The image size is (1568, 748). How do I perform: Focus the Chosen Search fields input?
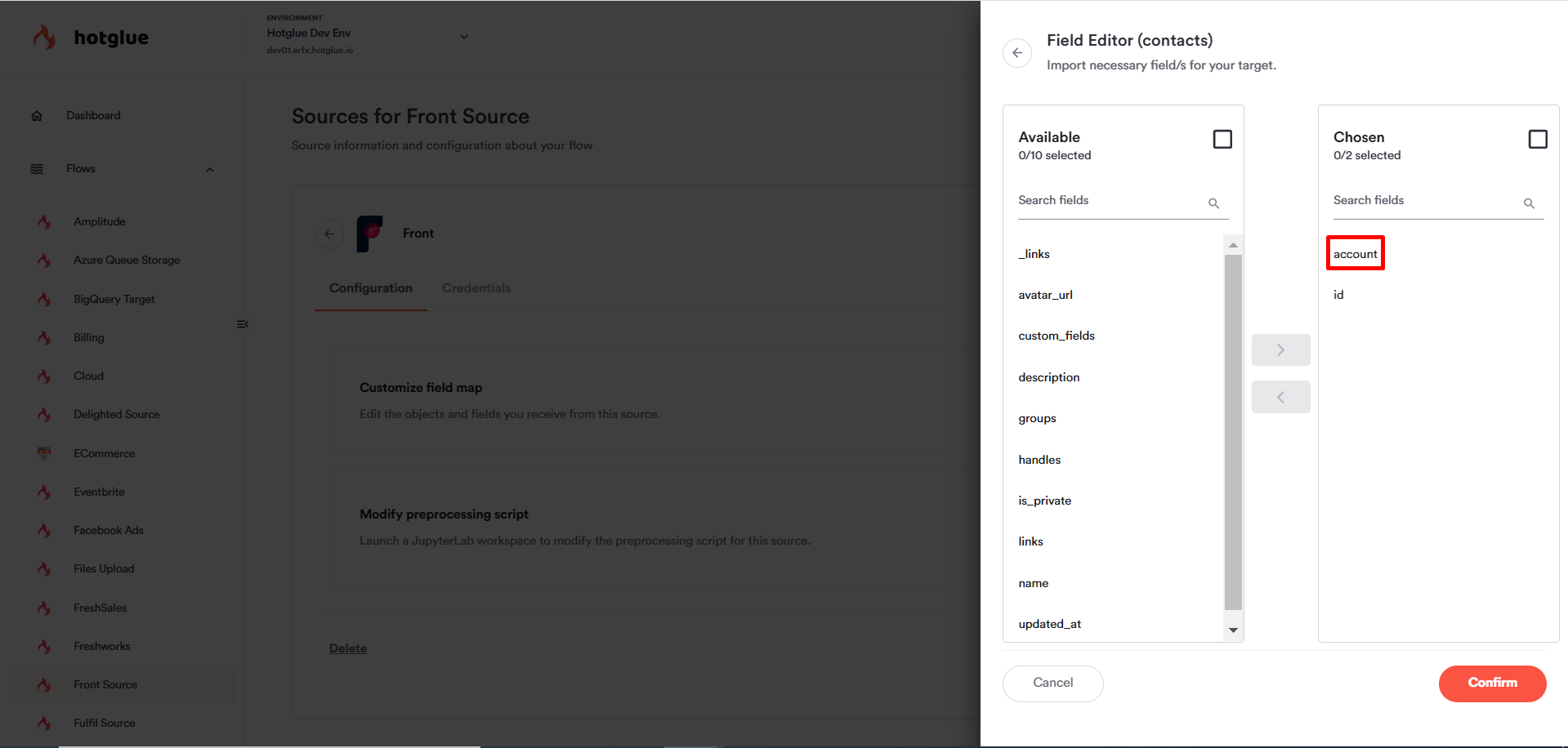(x=1438, y=201)
